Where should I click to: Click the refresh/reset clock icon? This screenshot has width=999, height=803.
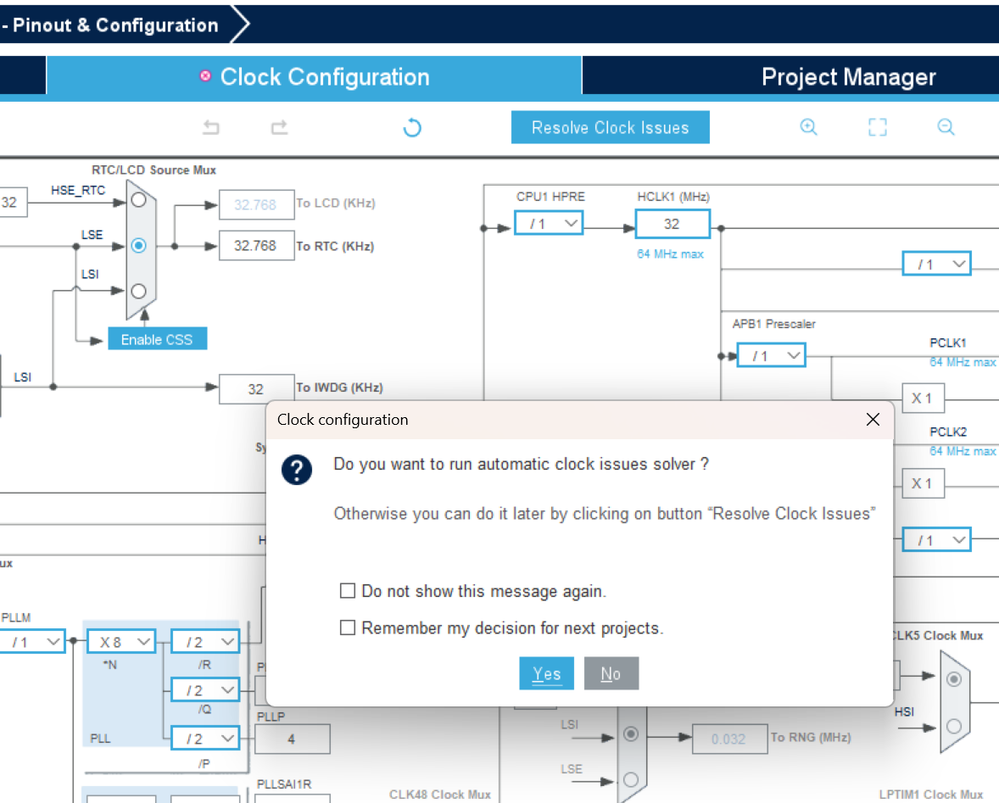coord(412,127)
